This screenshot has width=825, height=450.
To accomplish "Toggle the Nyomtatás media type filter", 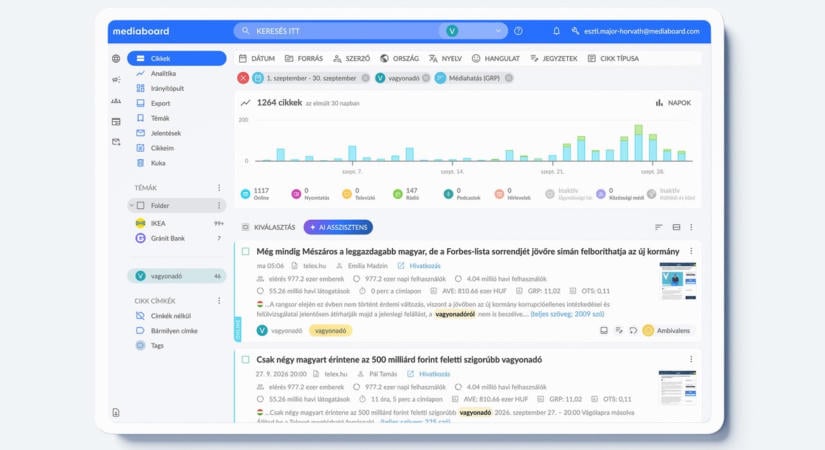I will [310, 194].
